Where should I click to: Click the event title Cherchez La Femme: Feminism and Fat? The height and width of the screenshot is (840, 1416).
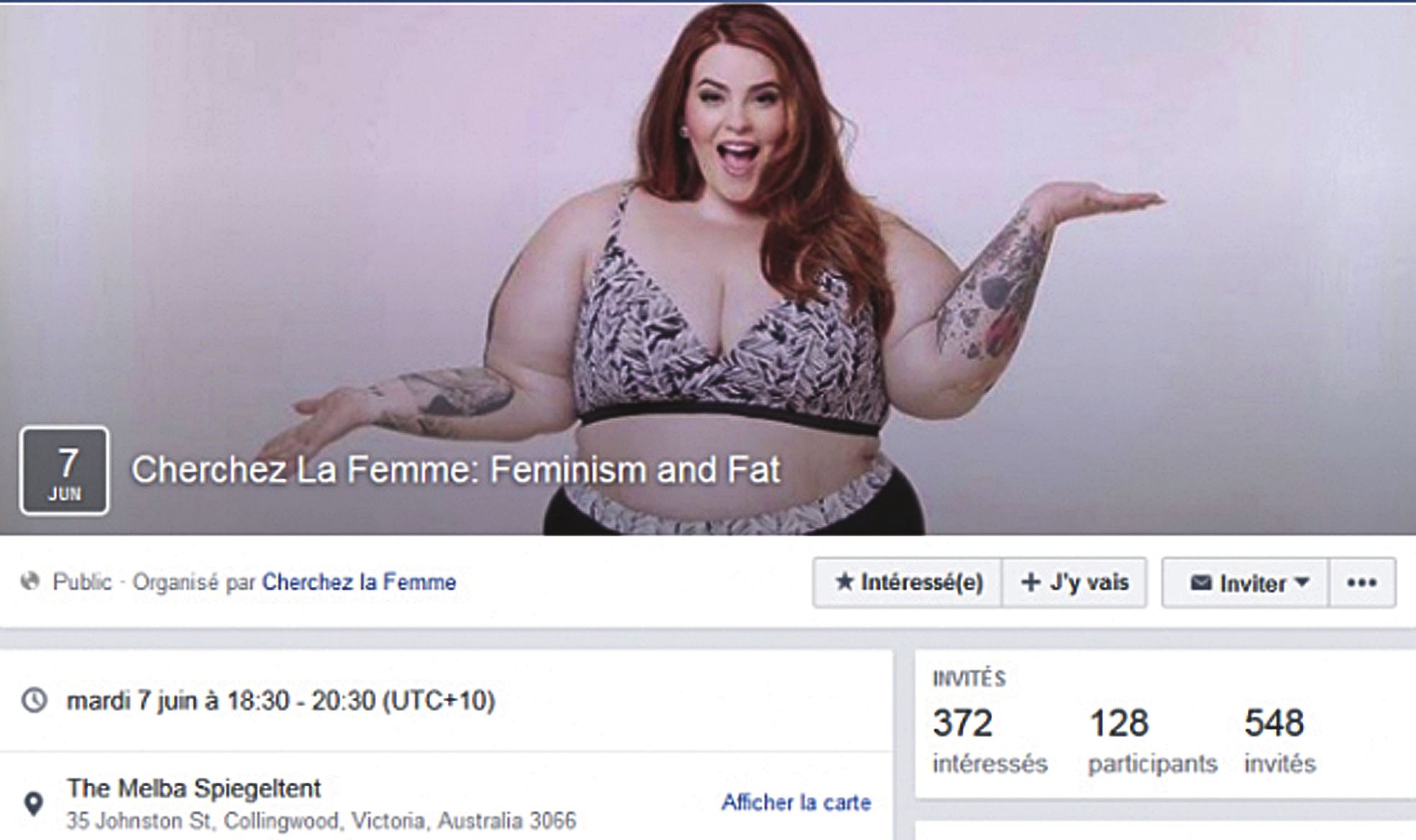[455, 470]
